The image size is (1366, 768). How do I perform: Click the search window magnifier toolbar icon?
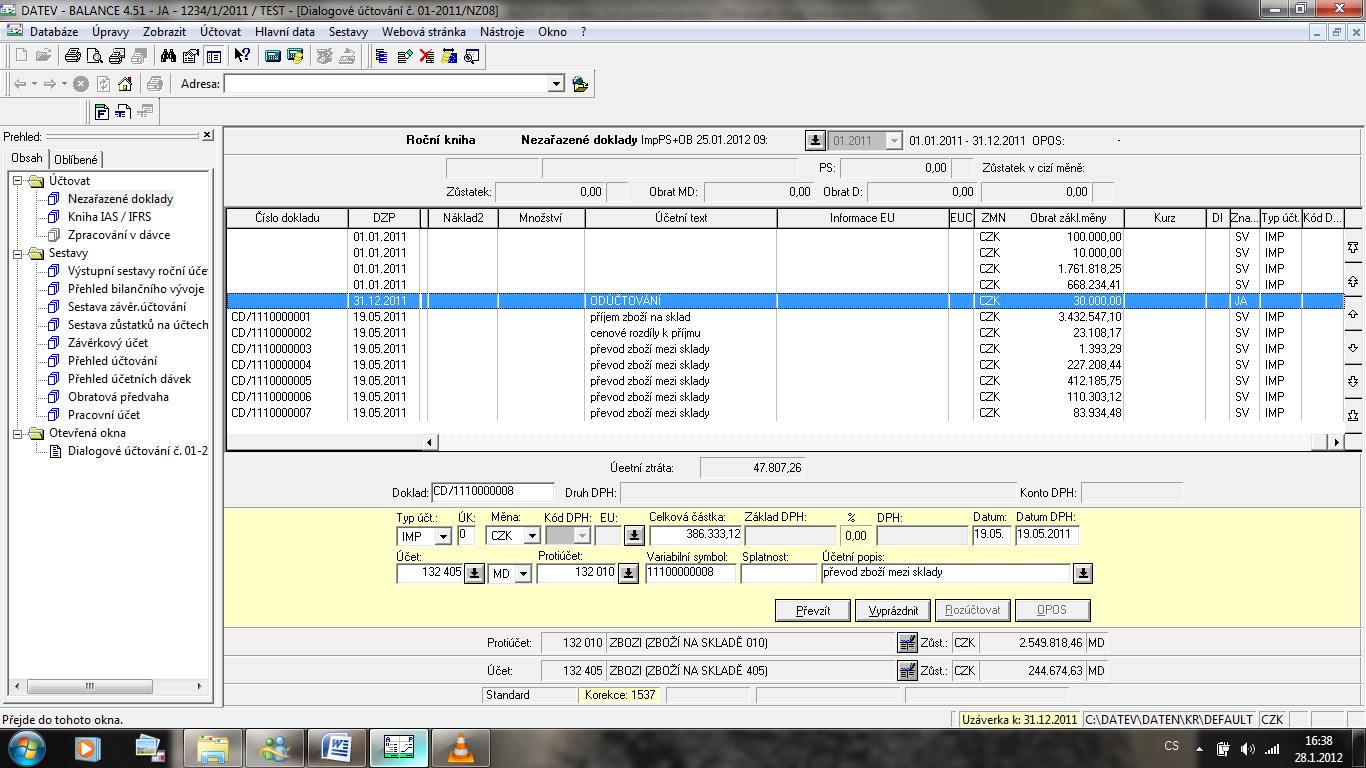click(x=471, y=56)
